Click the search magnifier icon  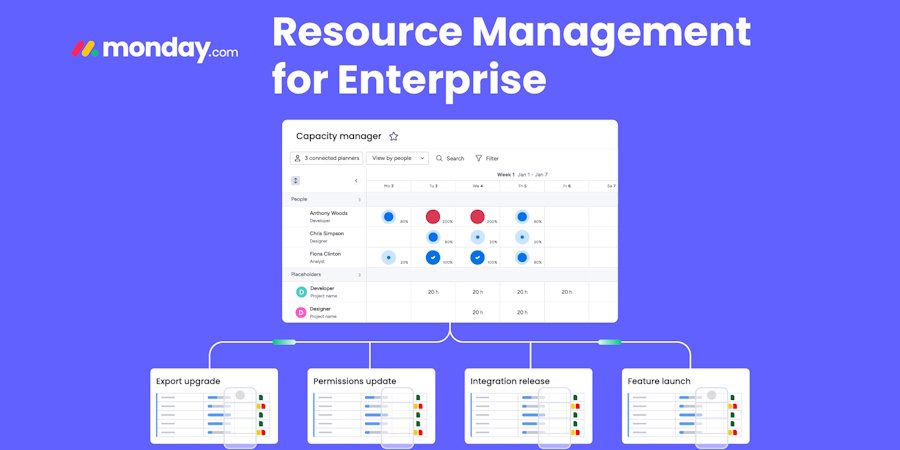[x=439, y=158]
